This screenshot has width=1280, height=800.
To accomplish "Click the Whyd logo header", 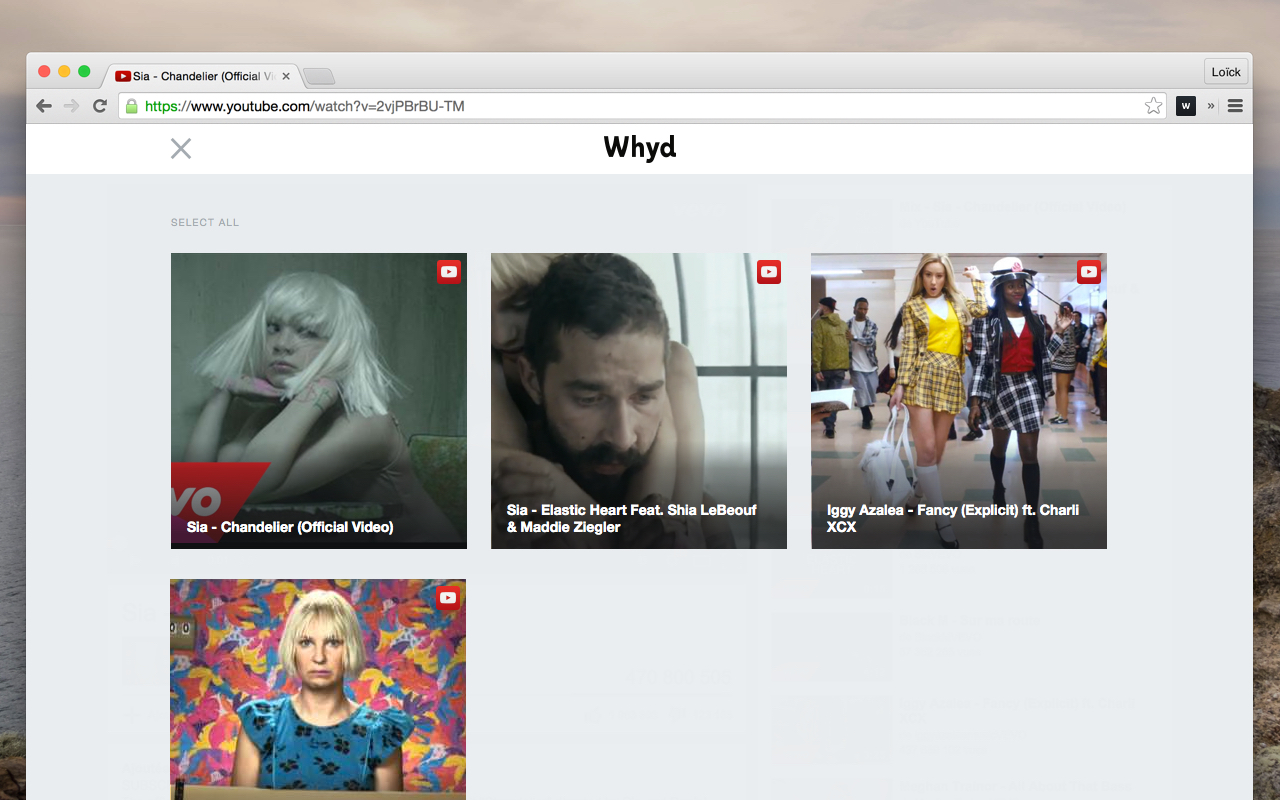I will point(640,148).
